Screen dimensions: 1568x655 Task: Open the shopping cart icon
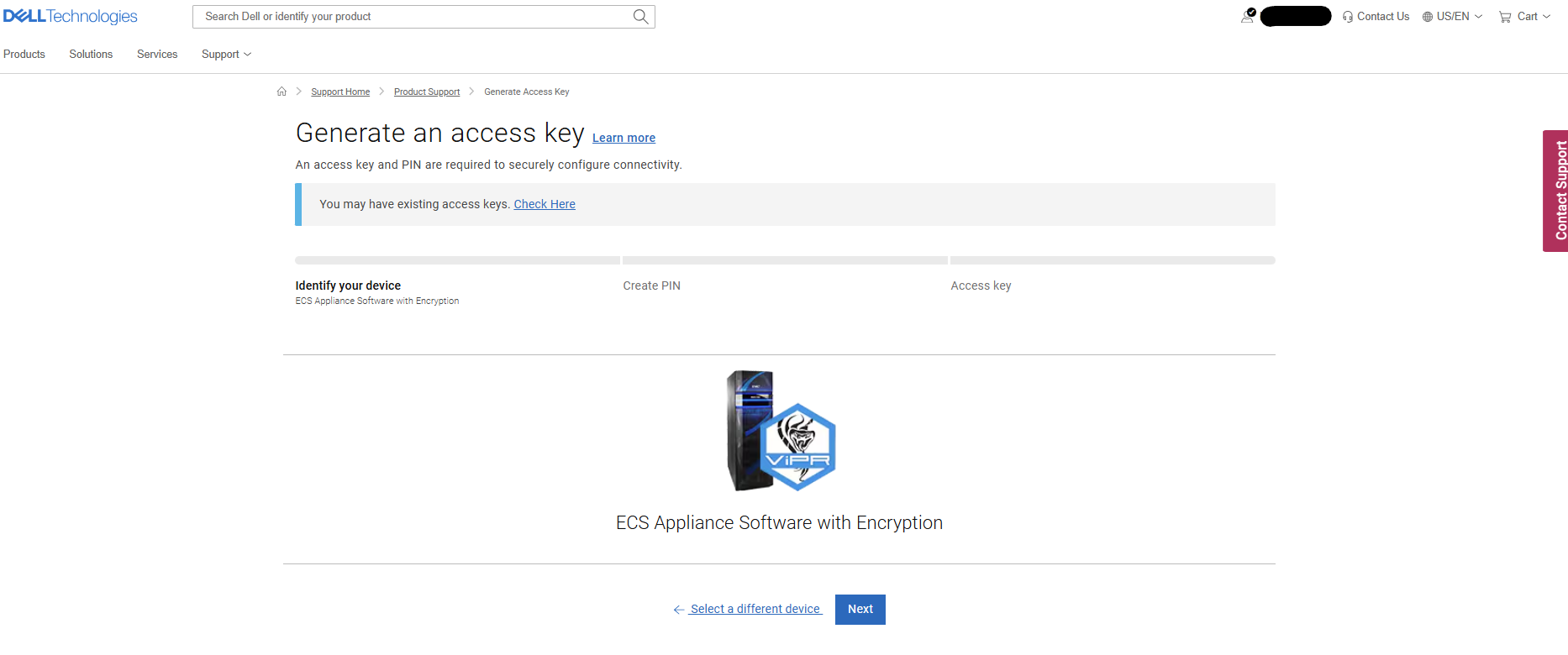1505,17
